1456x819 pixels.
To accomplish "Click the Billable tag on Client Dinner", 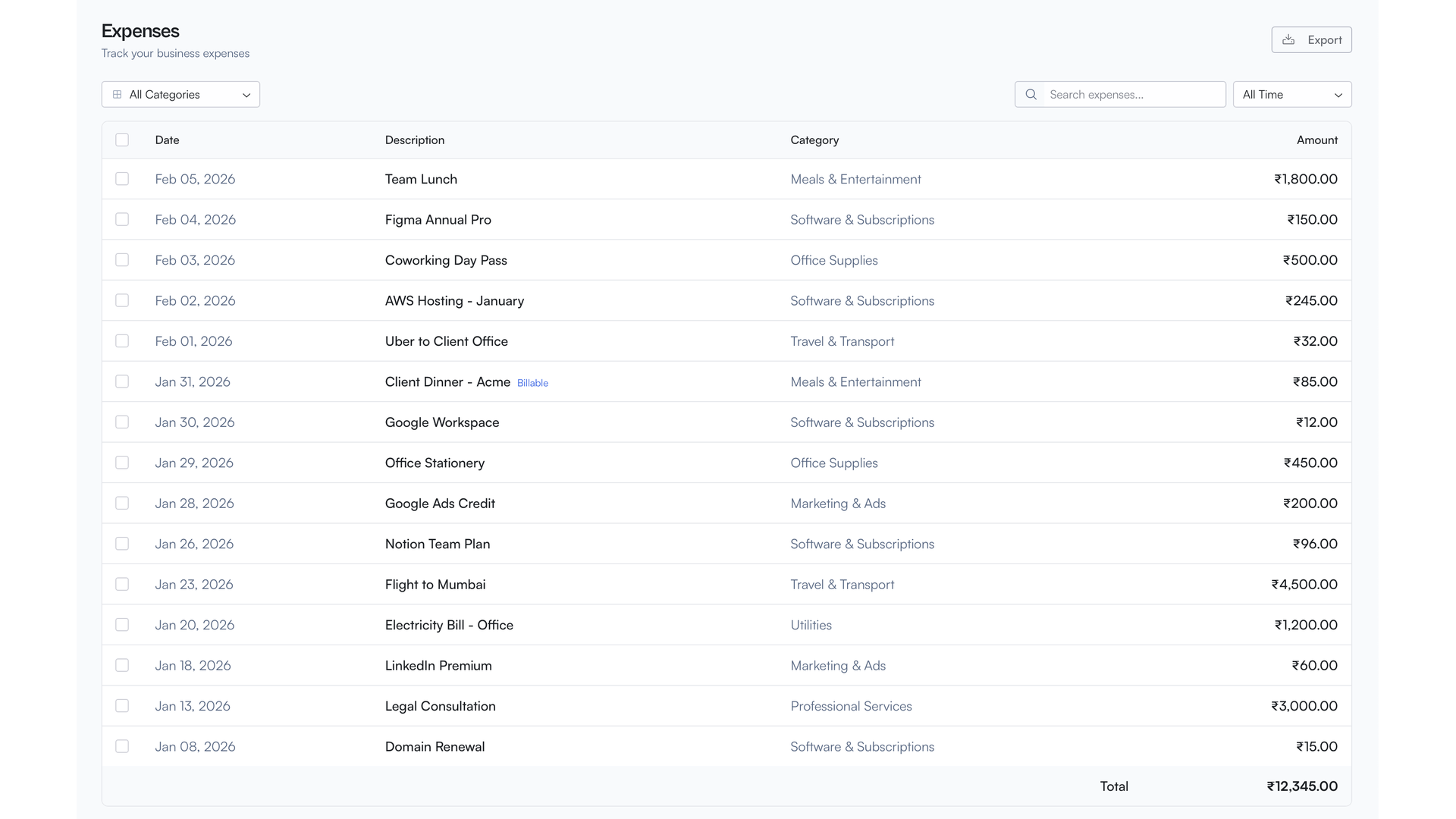I will click(x=532, y=383).
